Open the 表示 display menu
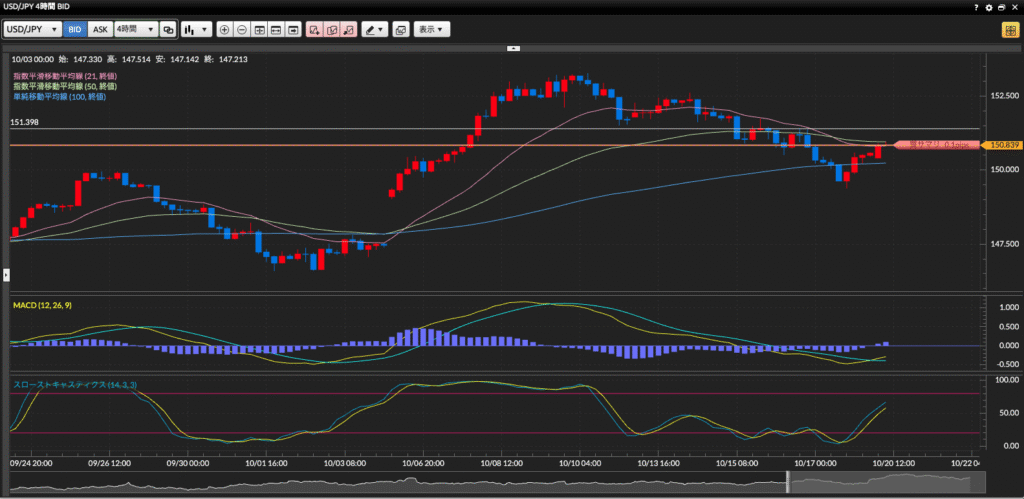Image resolution: width=1024 pixels, height=499 pixels. click(432, 30)
